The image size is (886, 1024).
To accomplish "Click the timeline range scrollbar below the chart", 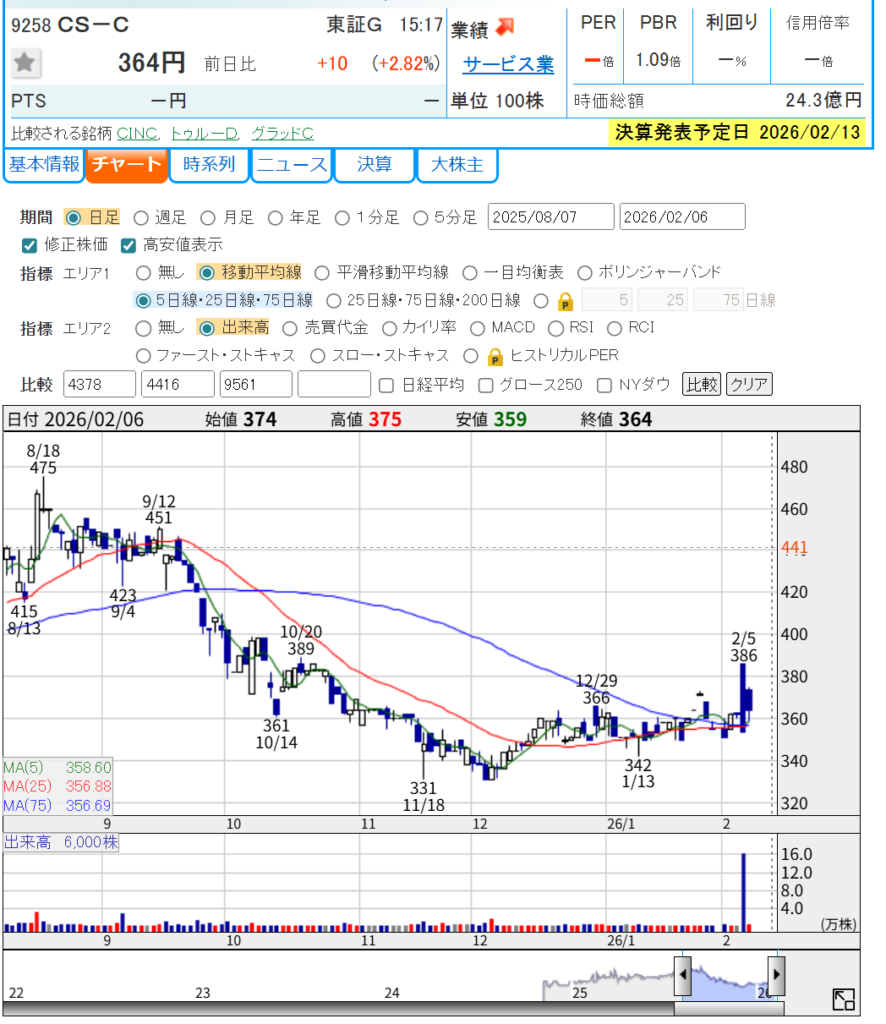I will tap(728, 1008).
